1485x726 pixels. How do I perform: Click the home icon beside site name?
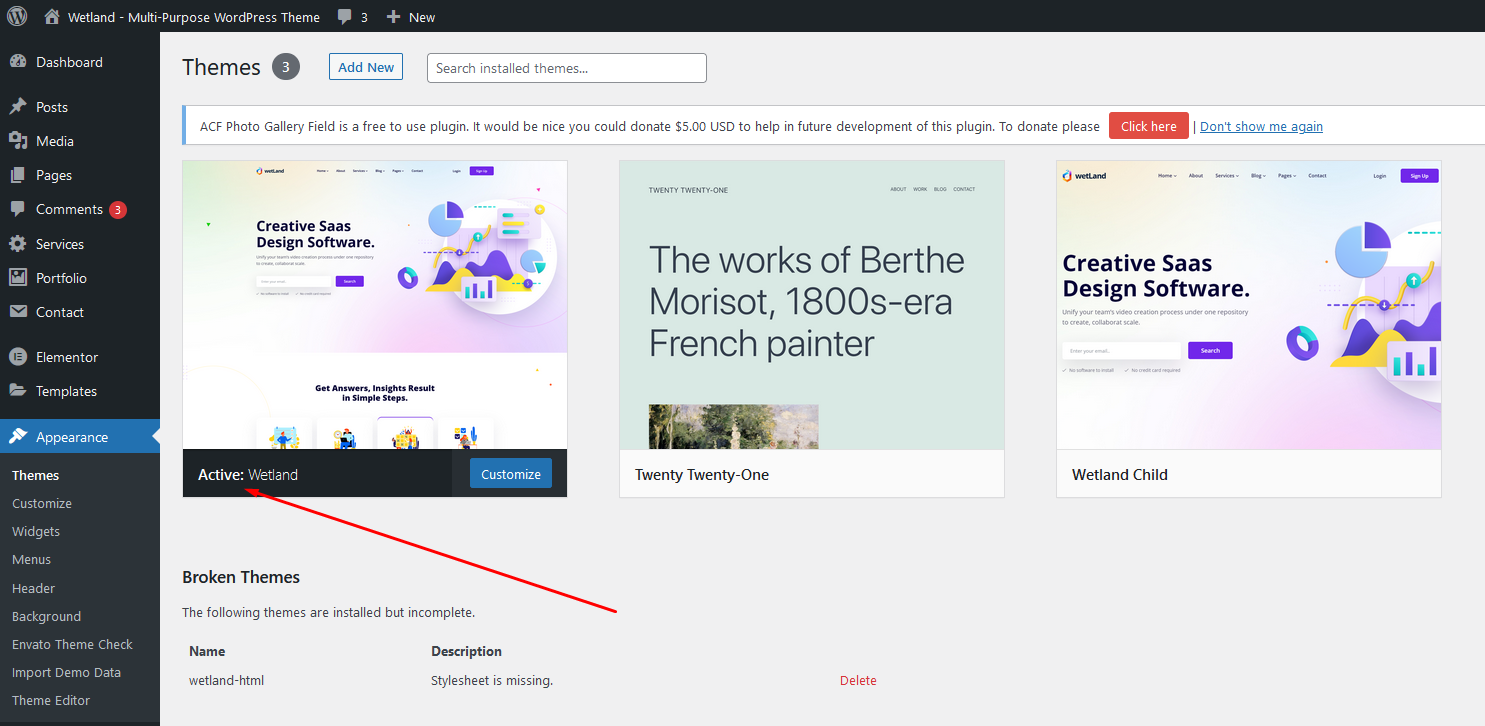[x=52, y=17]
